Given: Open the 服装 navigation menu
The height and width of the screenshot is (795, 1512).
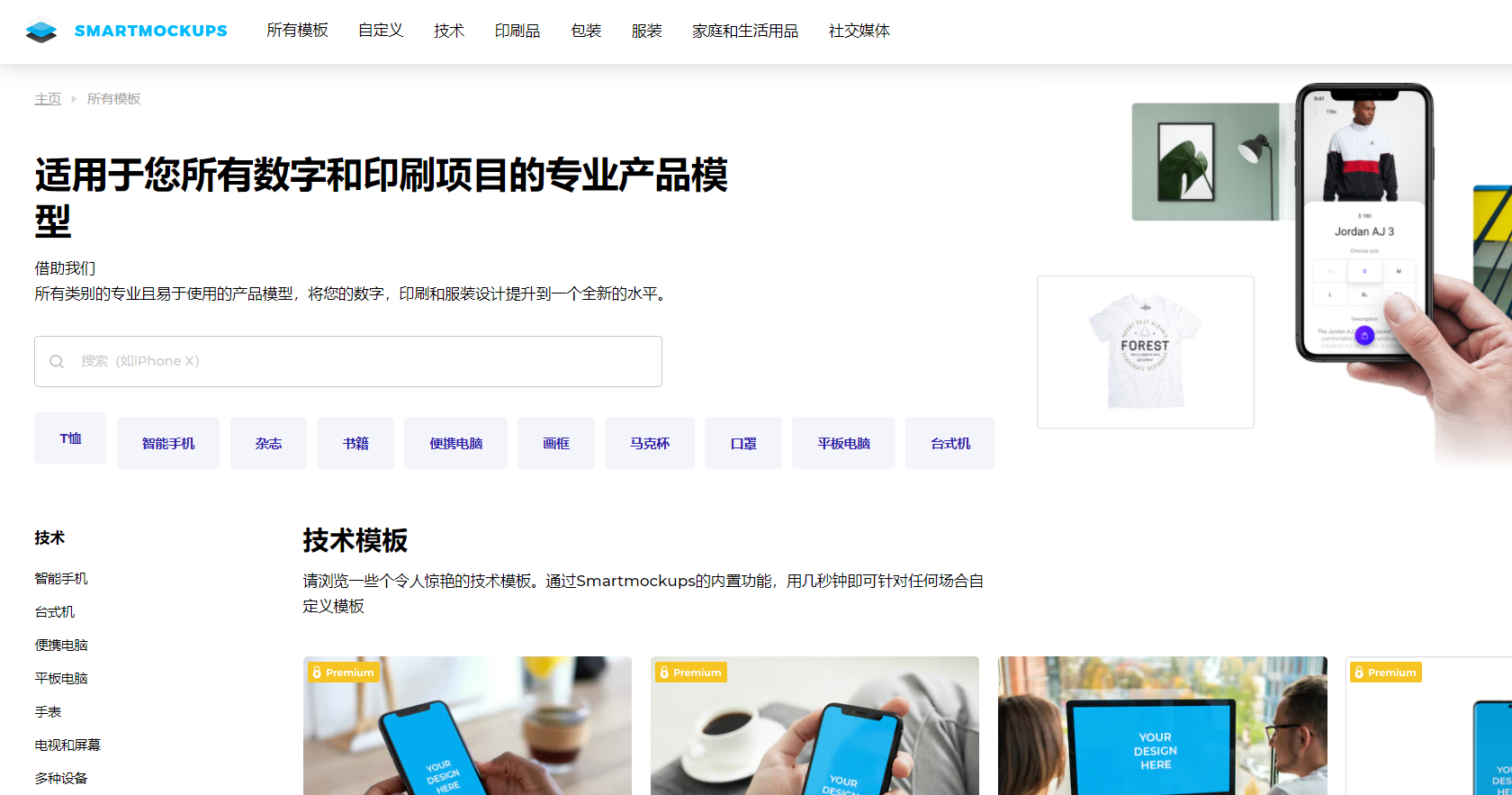Looking at the screenshot, I should tap(647, 31).
